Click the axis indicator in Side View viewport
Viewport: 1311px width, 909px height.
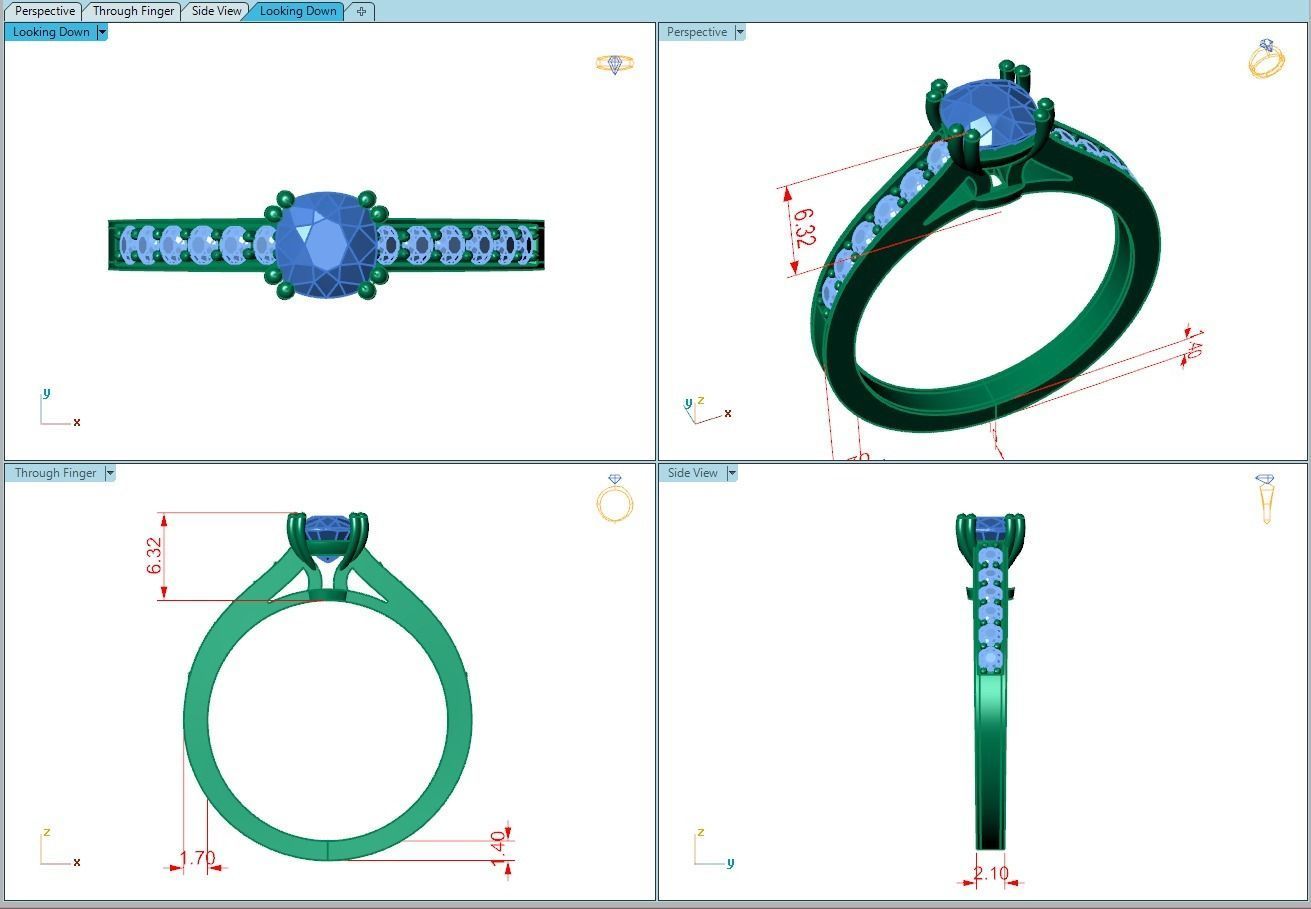click(x=715, y=848)
